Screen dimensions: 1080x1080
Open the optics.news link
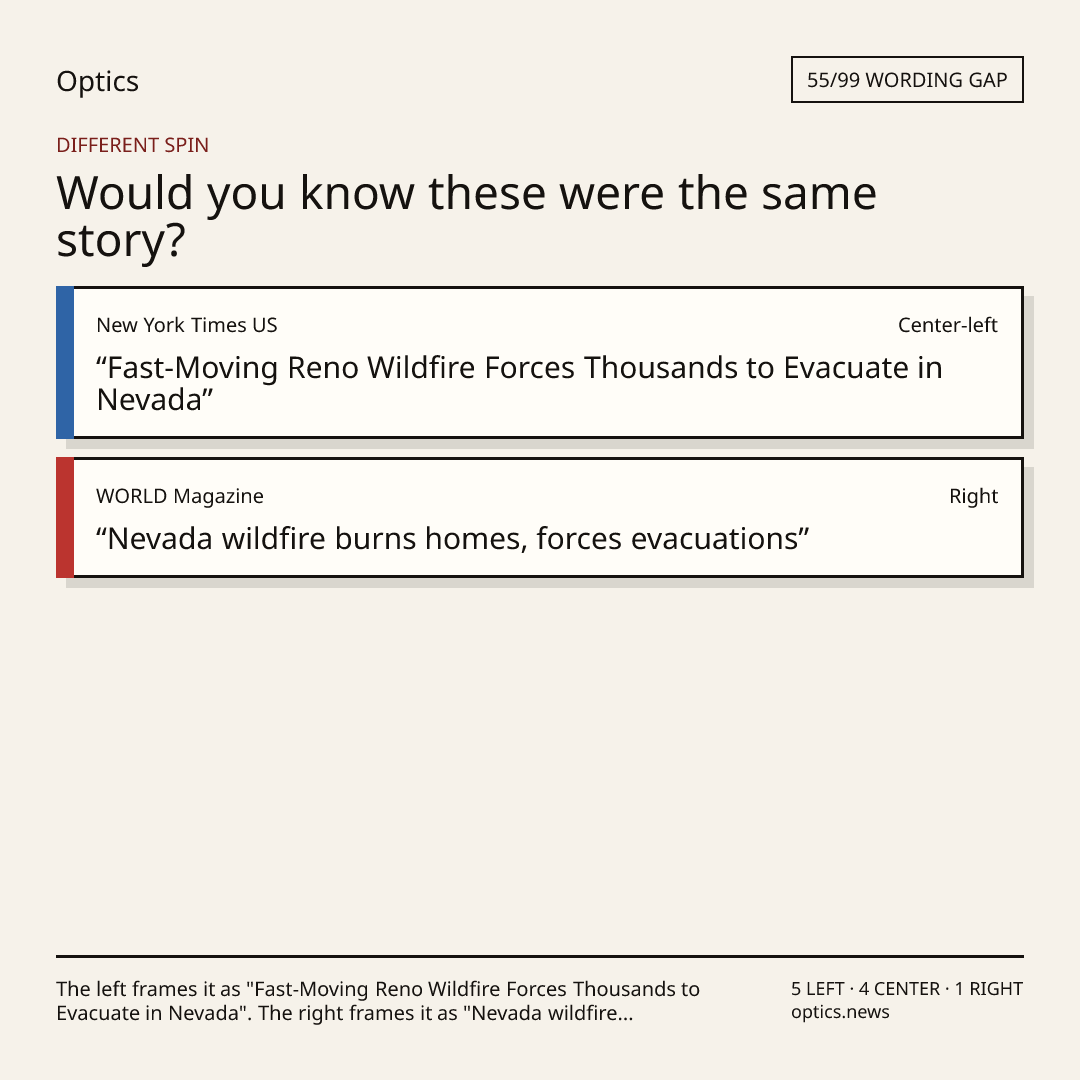pos(840,1012)
